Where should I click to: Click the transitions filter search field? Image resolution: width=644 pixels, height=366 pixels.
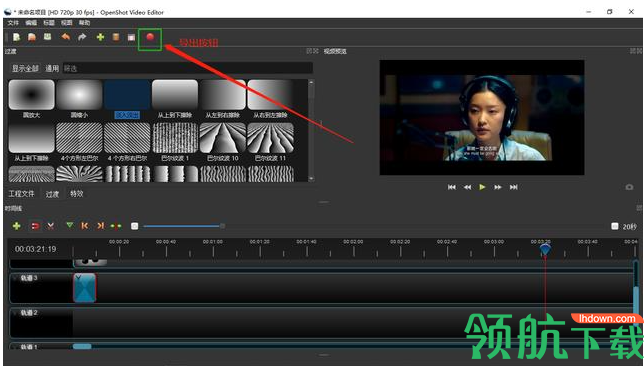pyautogui.click(x=188, y=69)
